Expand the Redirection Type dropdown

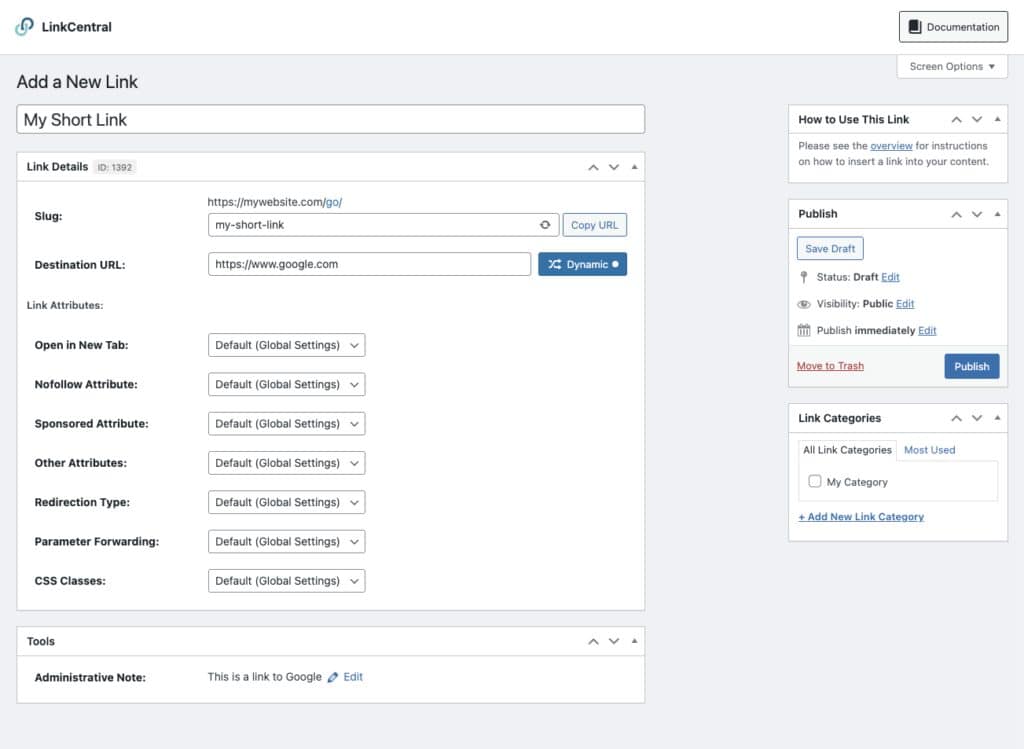pos(286,502)
